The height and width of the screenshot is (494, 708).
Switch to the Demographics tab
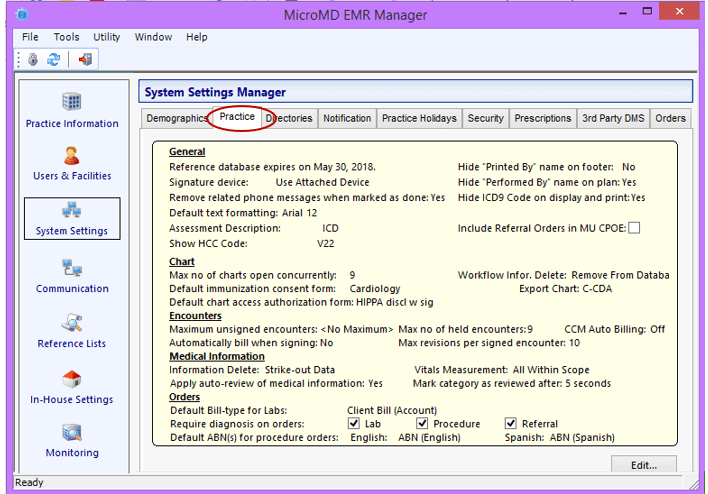click(x=177, y=118)
